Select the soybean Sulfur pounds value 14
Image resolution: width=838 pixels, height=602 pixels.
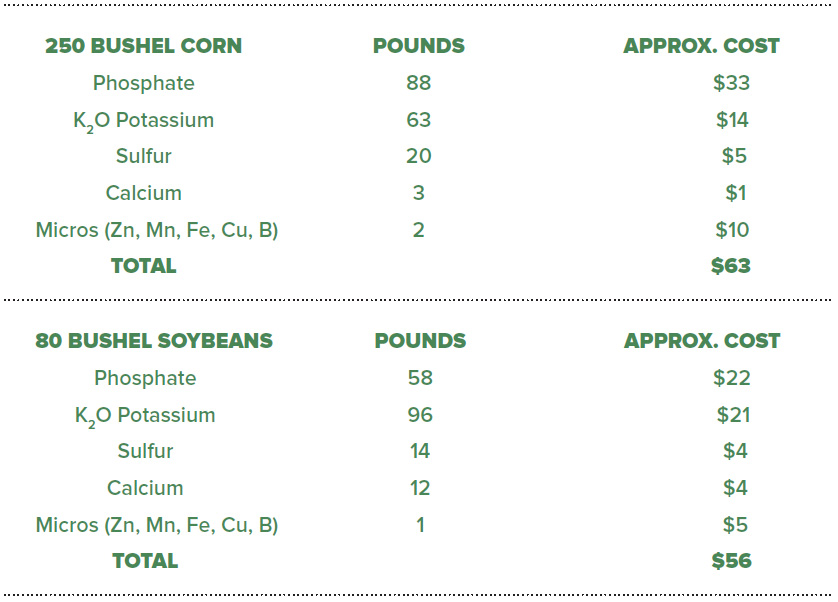pyautogui.click(x=420, y=451)
